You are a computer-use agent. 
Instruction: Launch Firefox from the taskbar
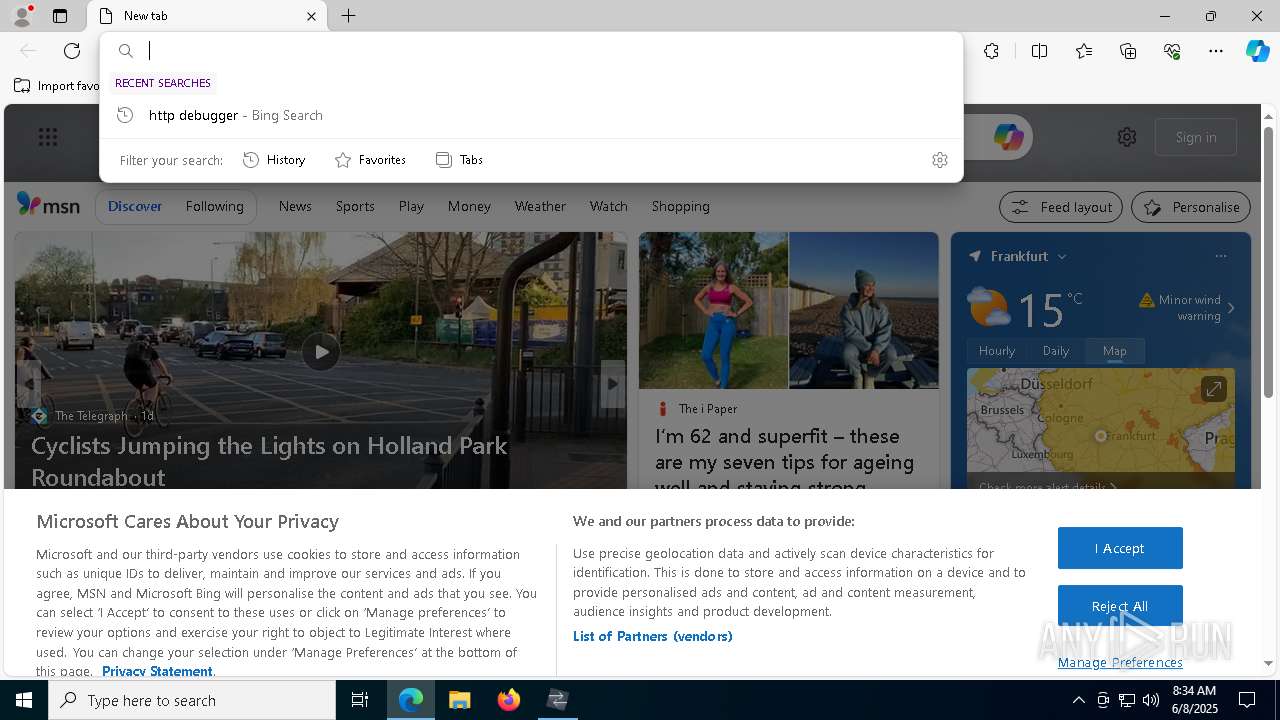point(508,700)
